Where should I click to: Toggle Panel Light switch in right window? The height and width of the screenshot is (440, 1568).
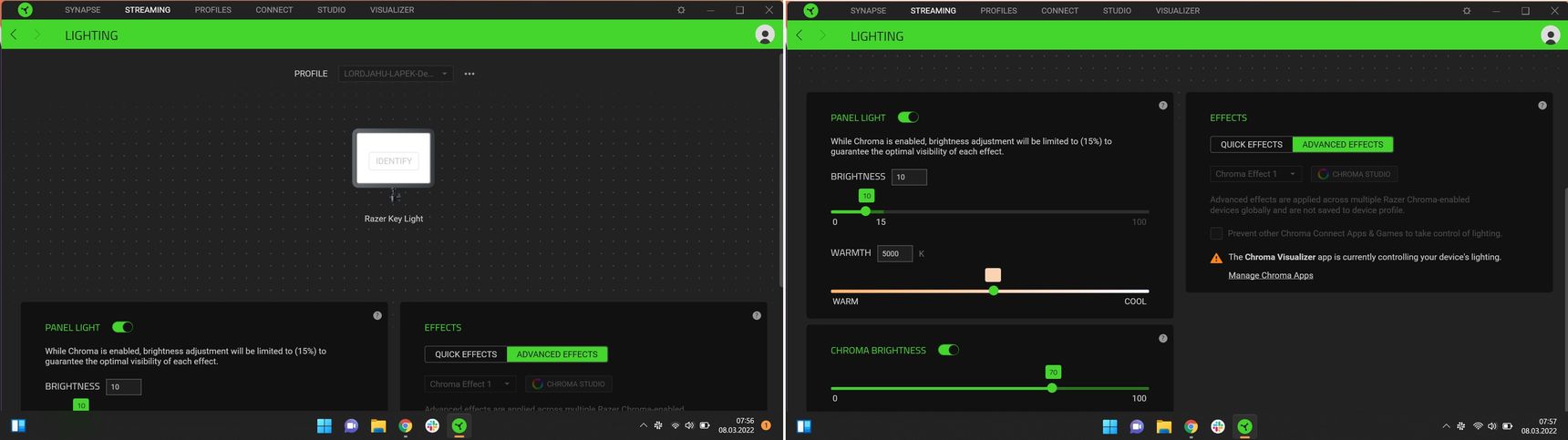[908, 118]
